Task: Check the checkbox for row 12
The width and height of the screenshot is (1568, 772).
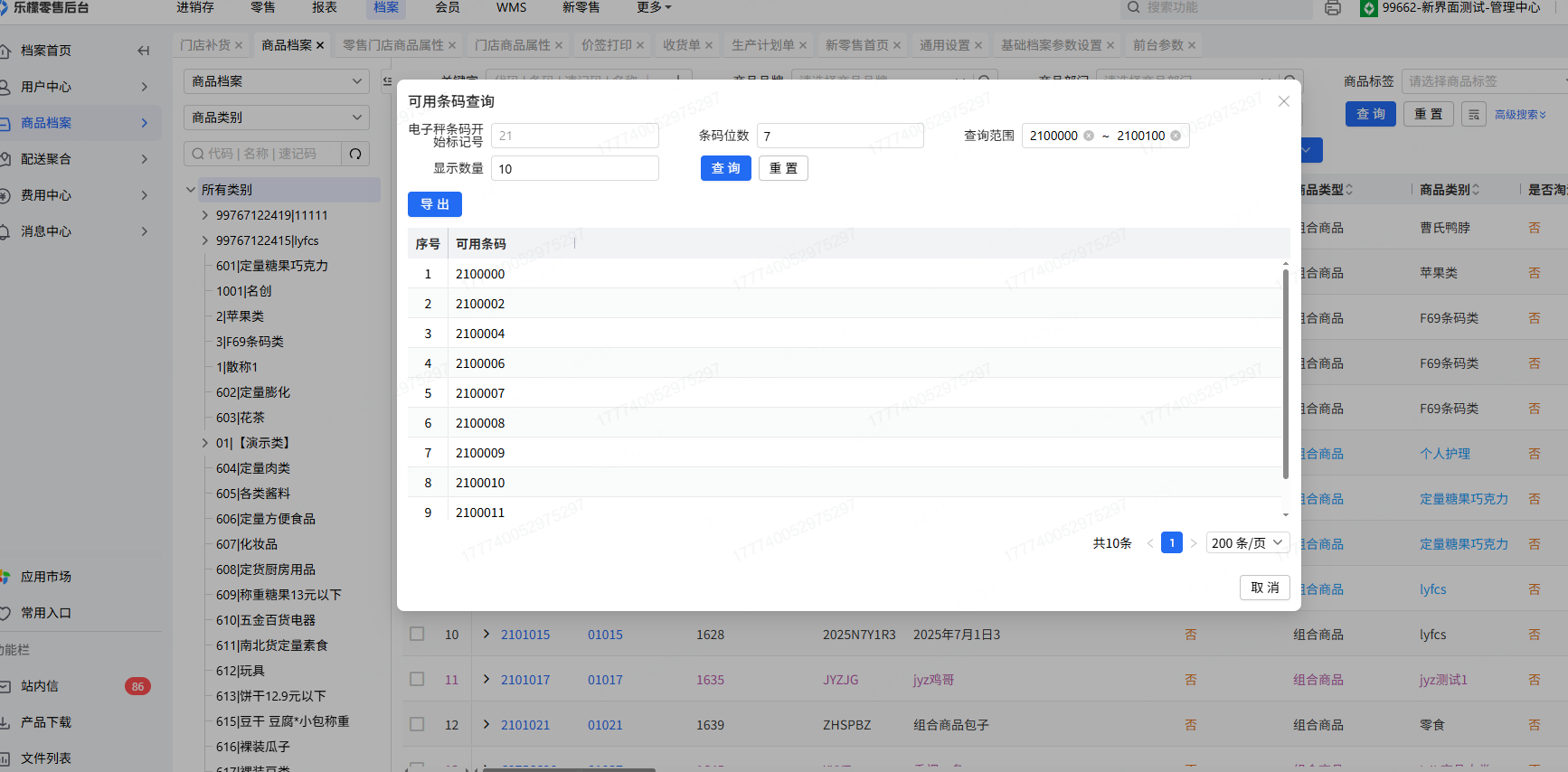Action: pyautogui.click(x=417, y=724)
